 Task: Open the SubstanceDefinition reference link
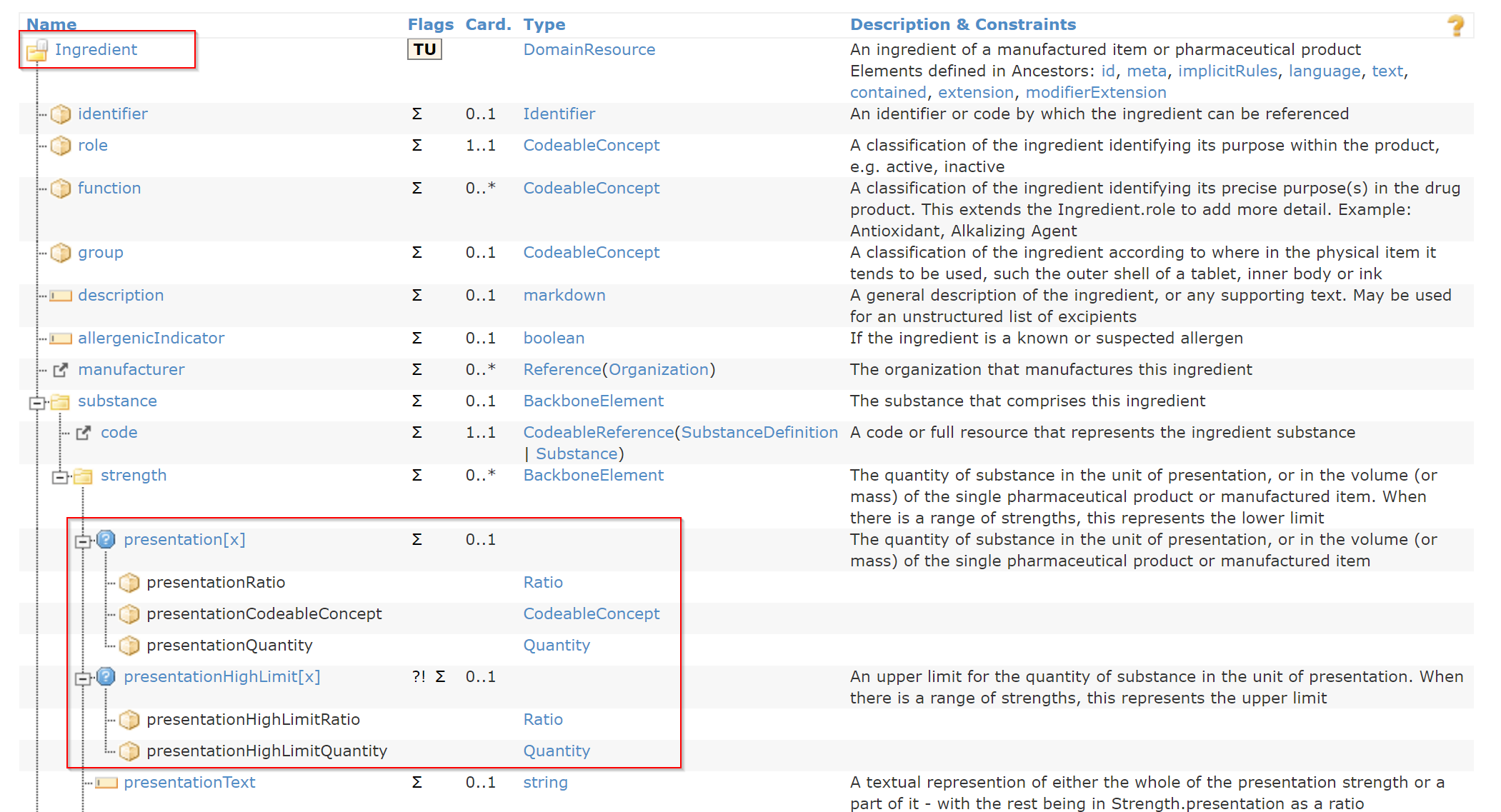tap(759, 432)
